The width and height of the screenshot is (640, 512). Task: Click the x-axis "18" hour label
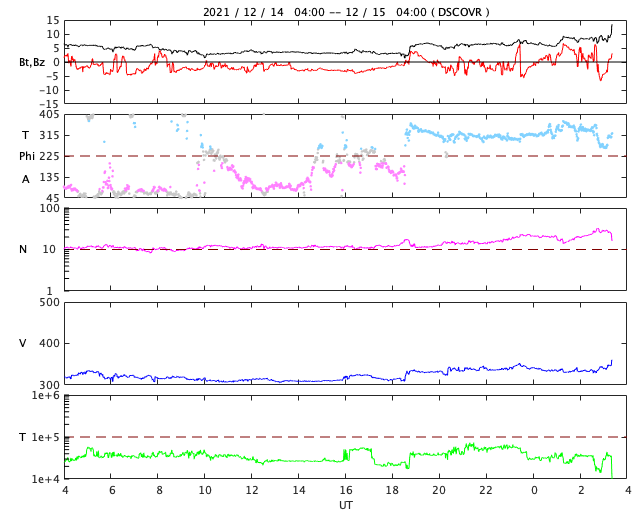(x=392, y=490)
